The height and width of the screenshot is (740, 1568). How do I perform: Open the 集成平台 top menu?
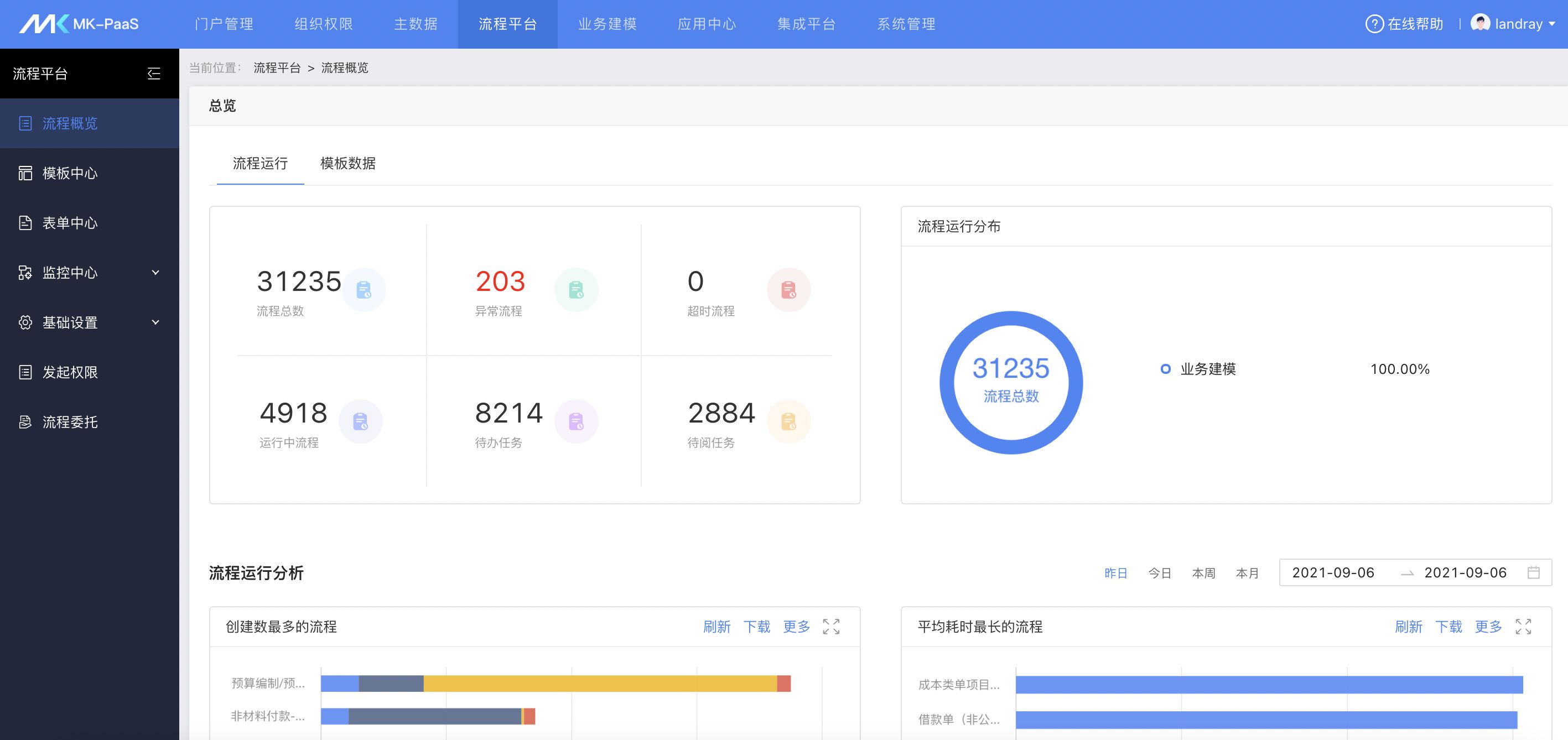[807, 24]
